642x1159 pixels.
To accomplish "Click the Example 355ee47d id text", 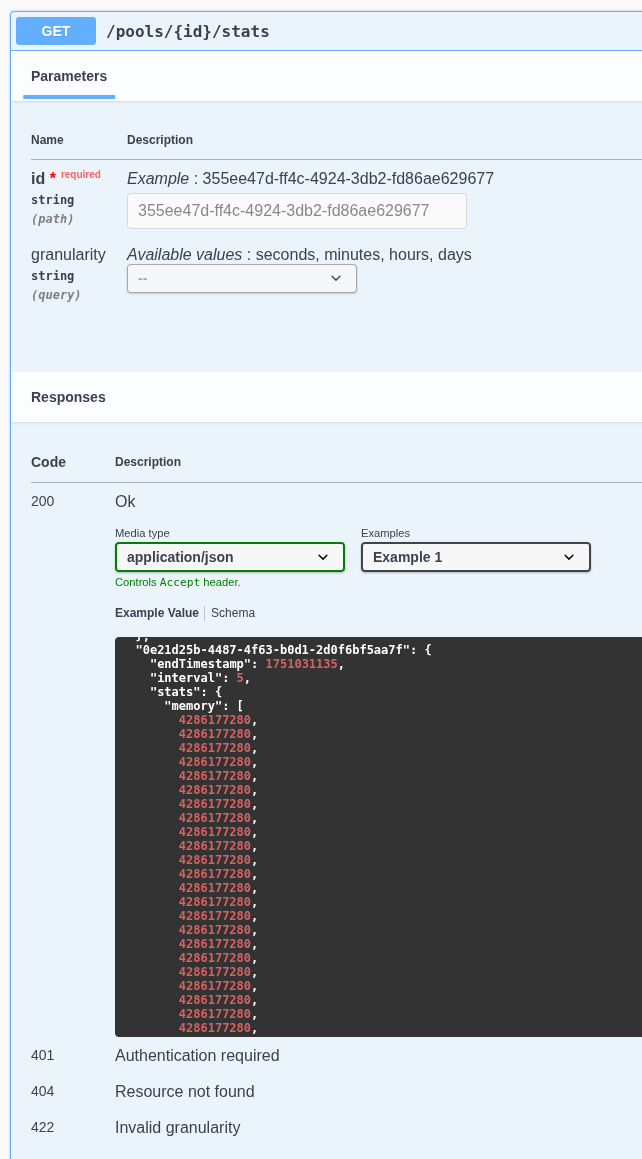I will (x=310, y=179).
